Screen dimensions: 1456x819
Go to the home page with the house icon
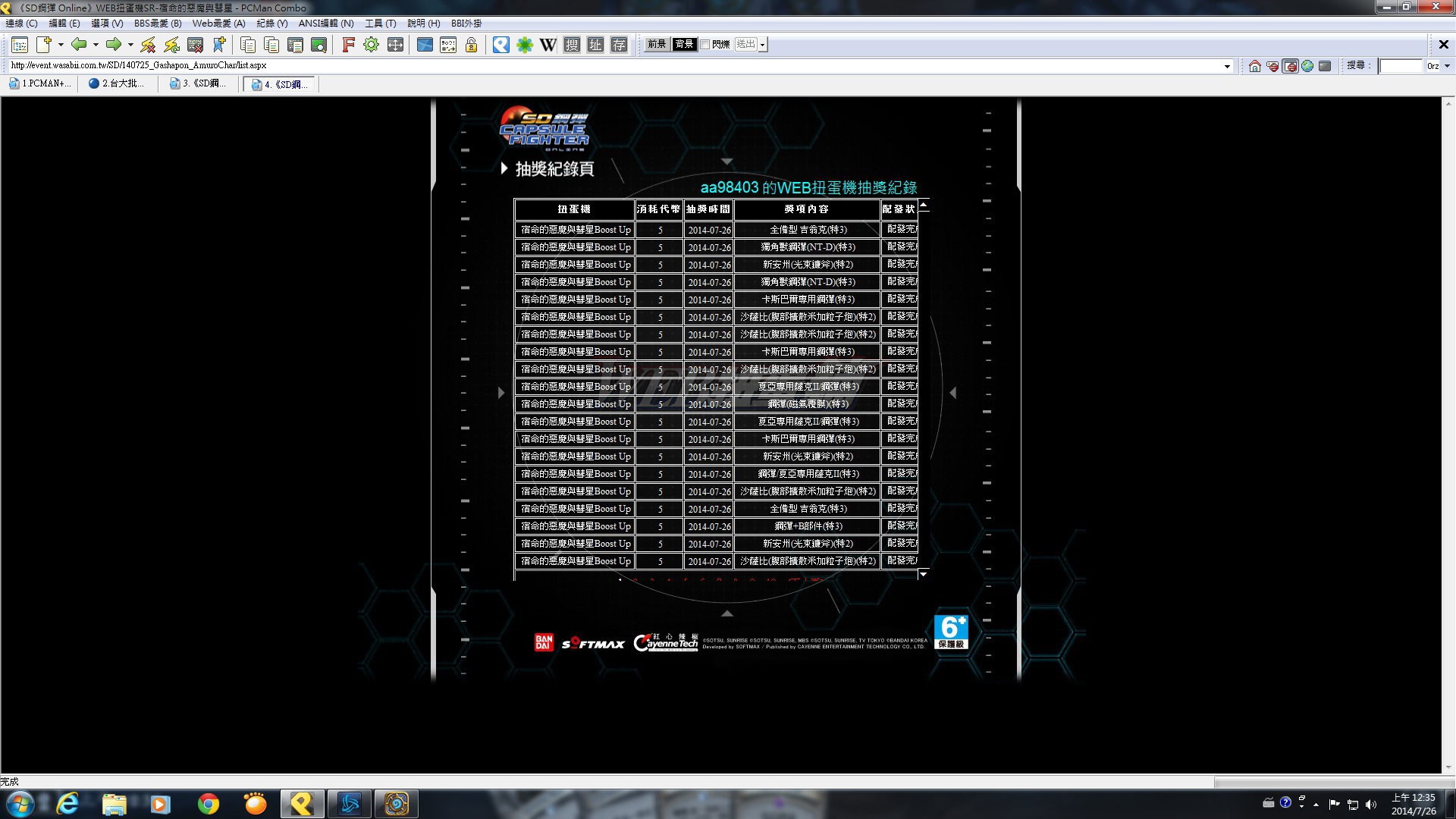point(1255,66)
